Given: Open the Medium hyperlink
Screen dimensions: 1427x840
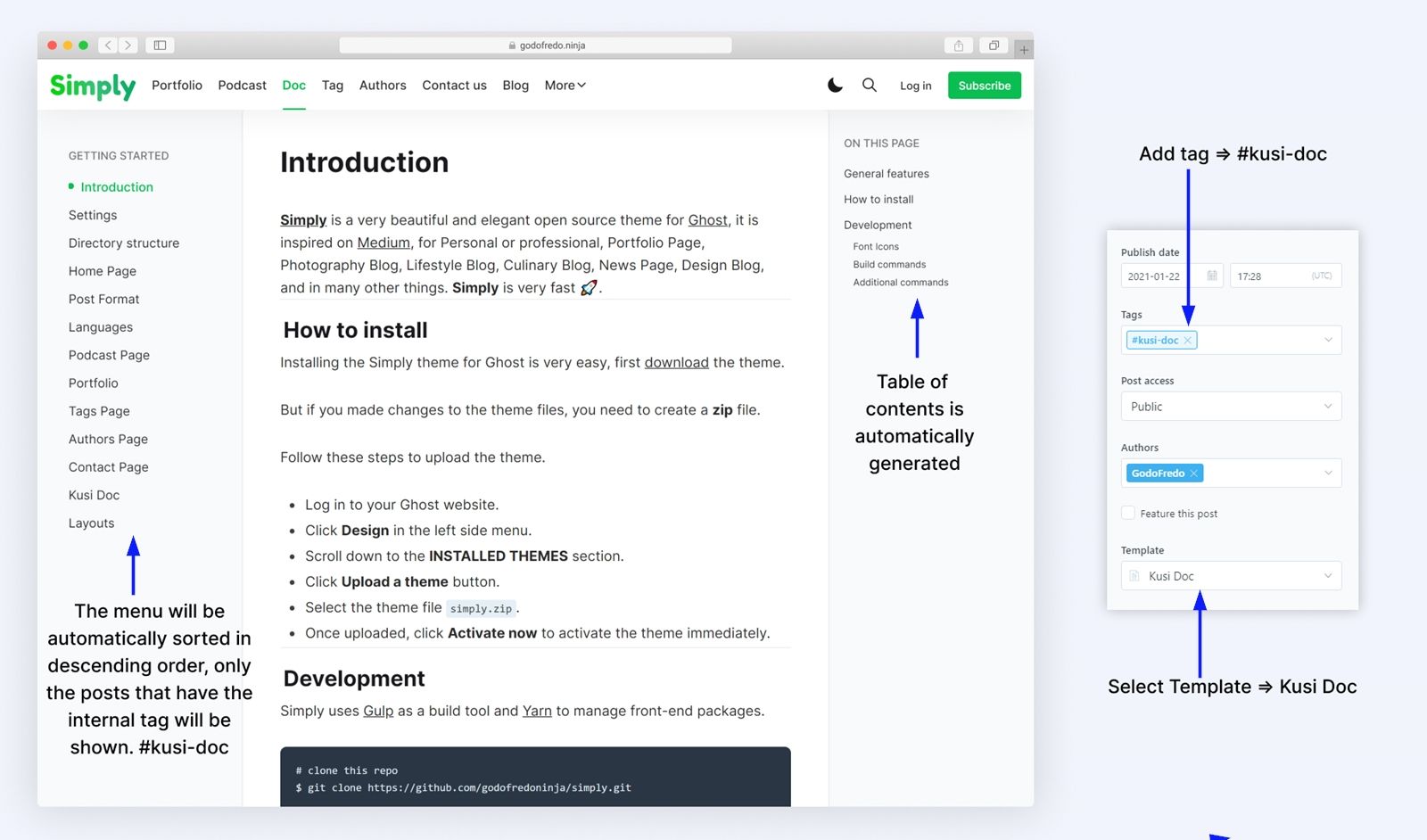Looking at the screenshot, I should (384, 243).
